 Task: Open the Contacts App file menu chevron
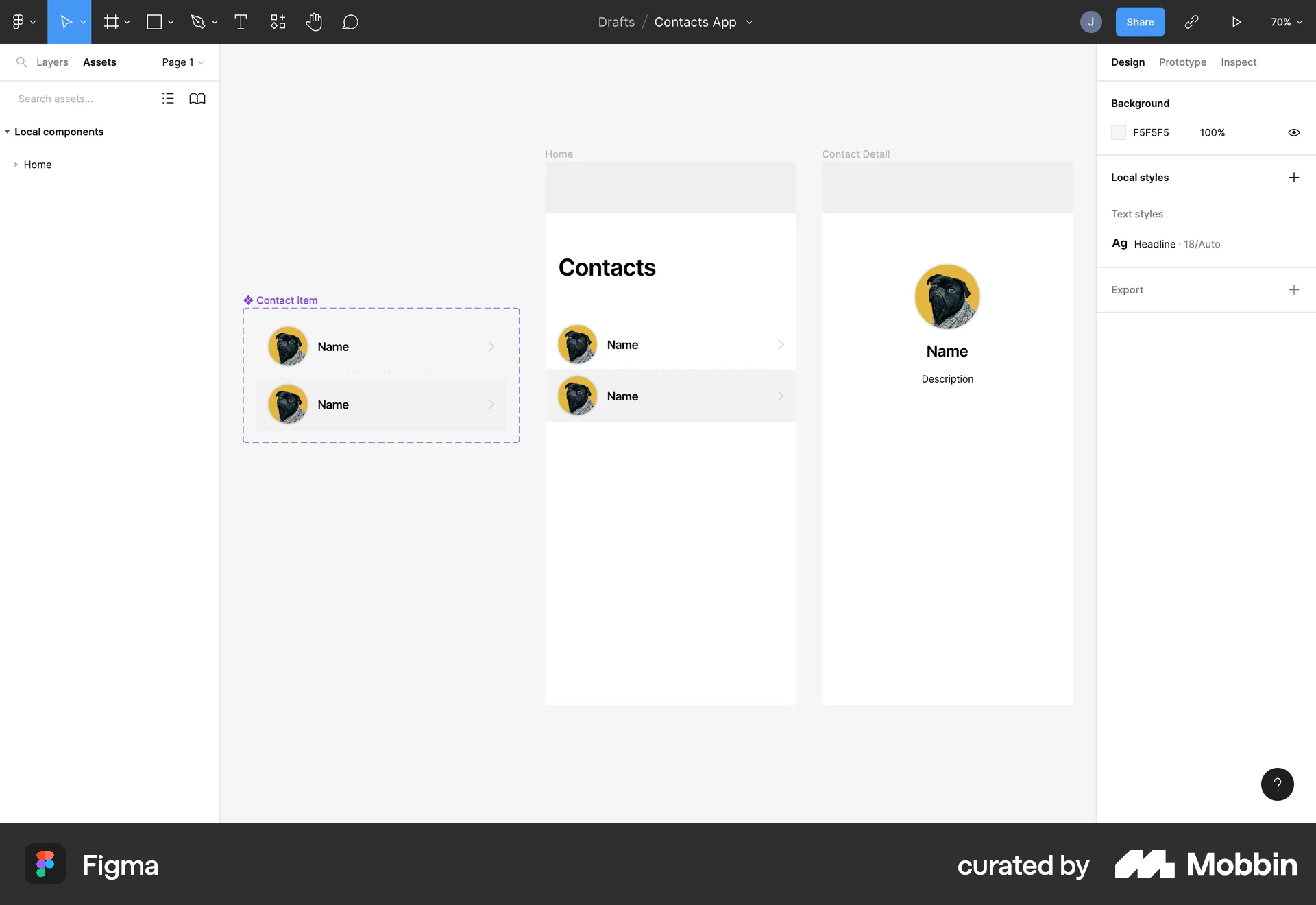pyautogui.click(x=749, y=22)
